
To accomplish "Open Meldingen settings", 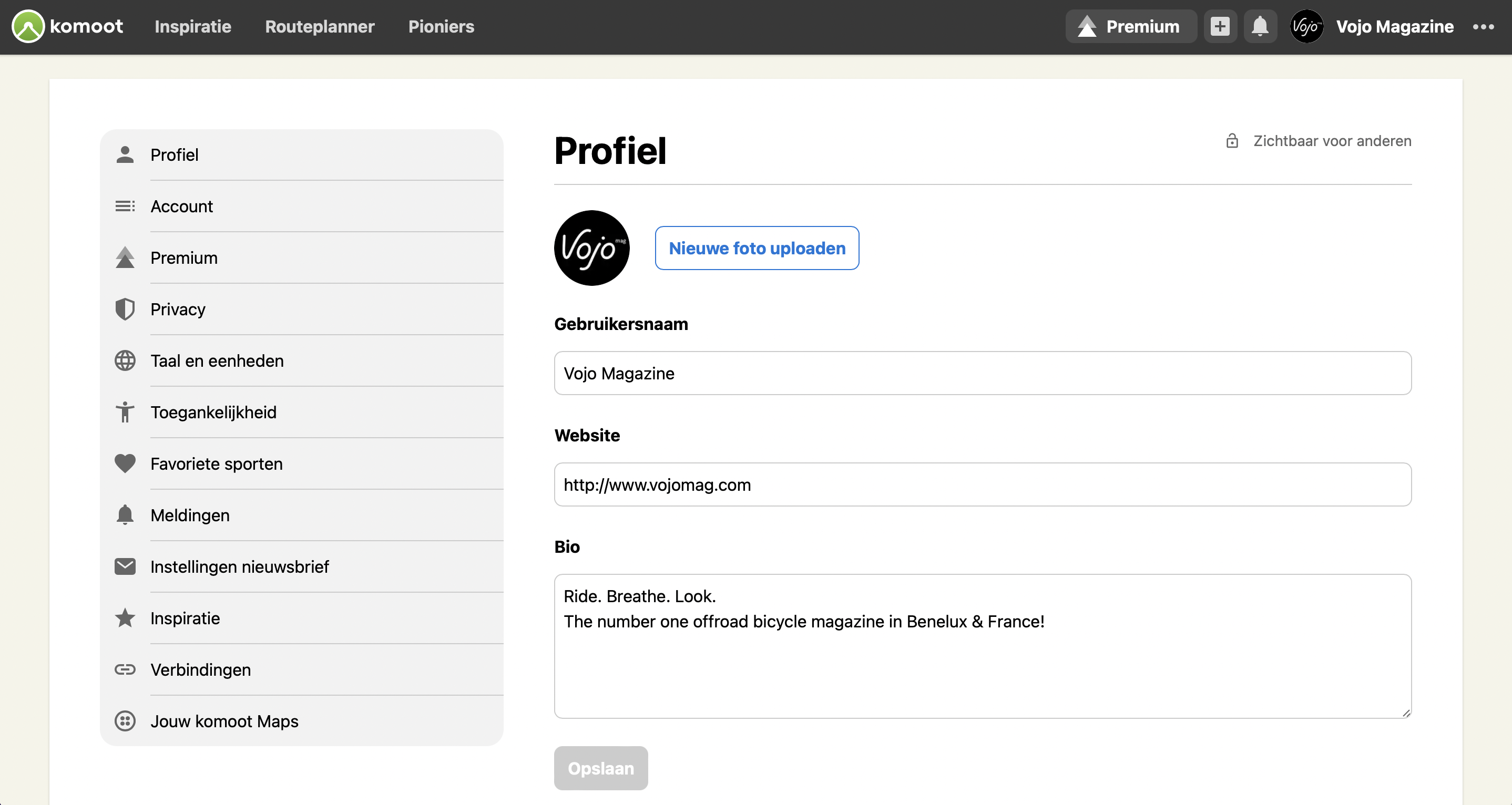I will pos(302,515).
